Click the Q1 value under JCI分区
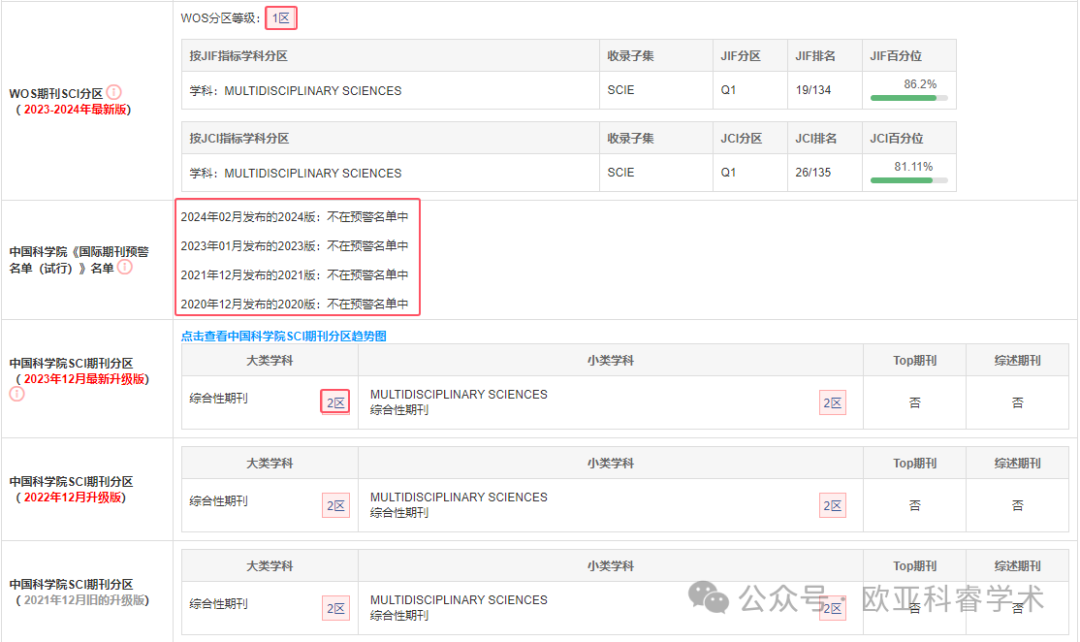Screen dimensions: 1080x642 click(x=728, y=172)
